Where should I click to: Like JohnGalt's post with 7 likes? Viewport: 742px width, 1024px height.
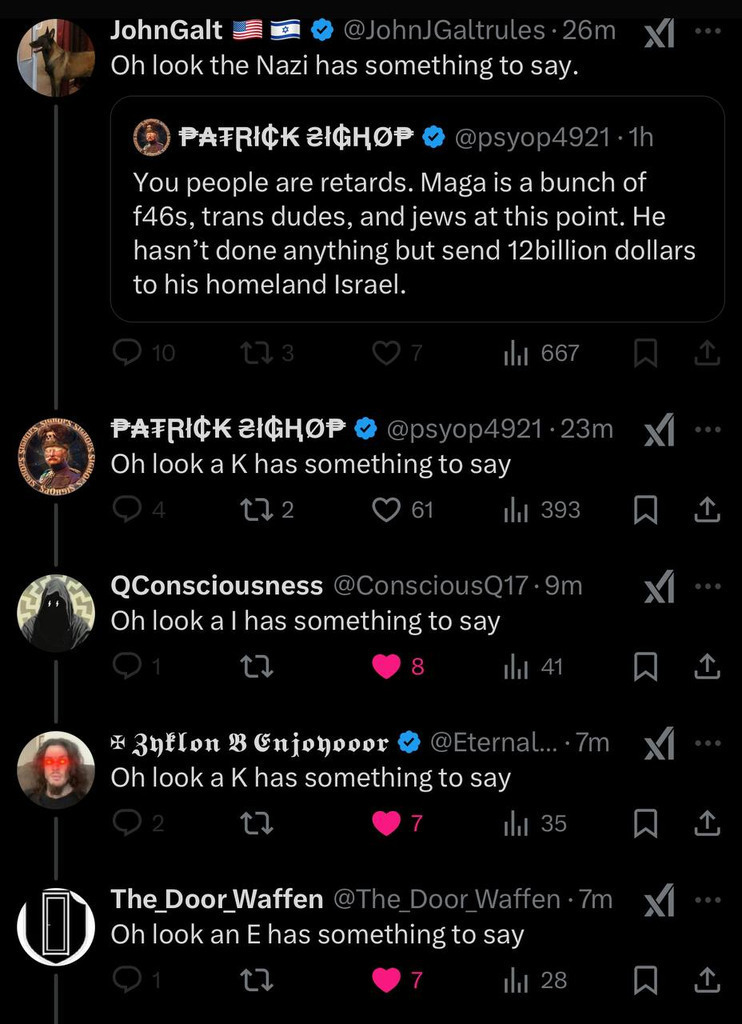coord(386,352)
